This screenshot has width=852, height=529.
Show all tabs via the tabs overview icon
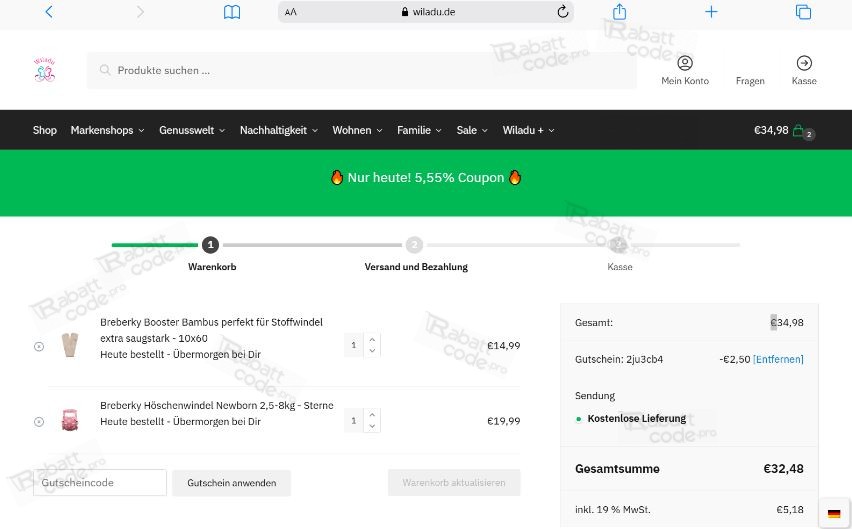click(803, 11)
